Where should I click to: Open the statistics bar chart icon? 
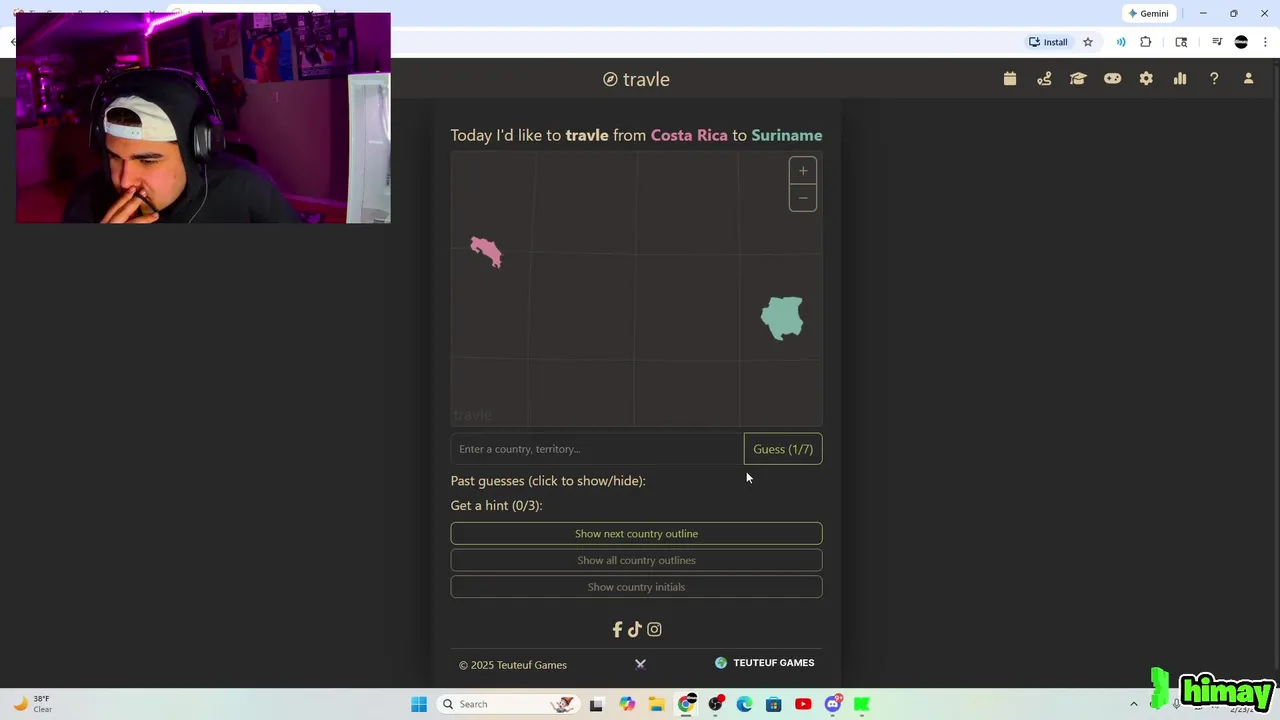point(1180,79)
